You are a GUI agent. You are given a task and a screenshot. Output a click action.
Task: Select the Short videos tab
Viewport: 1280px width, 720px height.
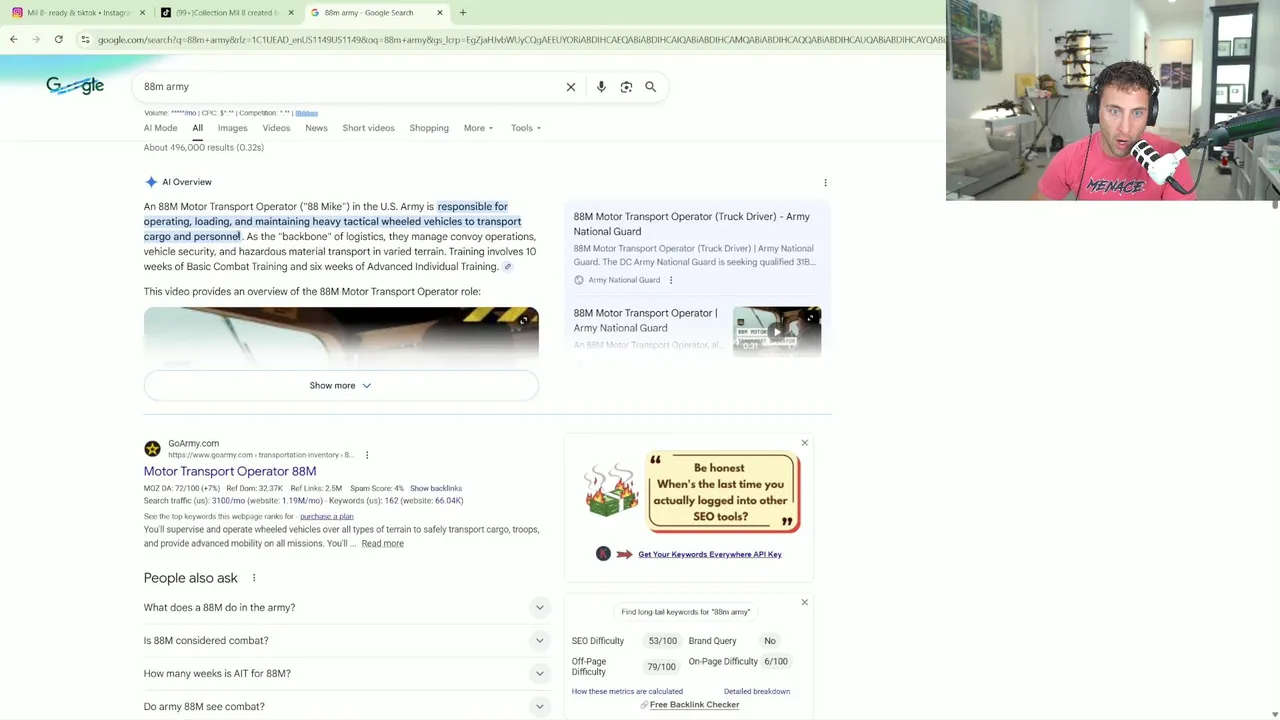tap(368, 128)
